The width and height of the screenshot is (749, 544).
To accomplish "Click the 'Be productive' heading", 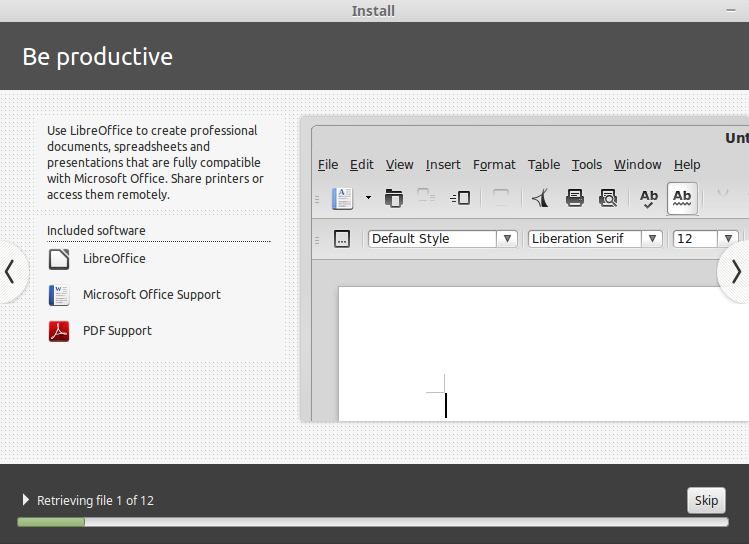I will click(x=97, y=57).
